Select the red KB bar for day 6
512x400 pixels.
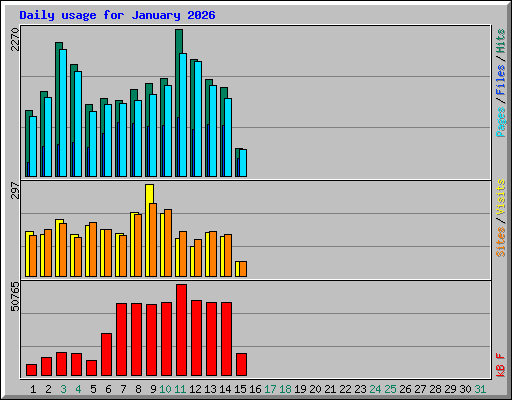pos(107,355)
